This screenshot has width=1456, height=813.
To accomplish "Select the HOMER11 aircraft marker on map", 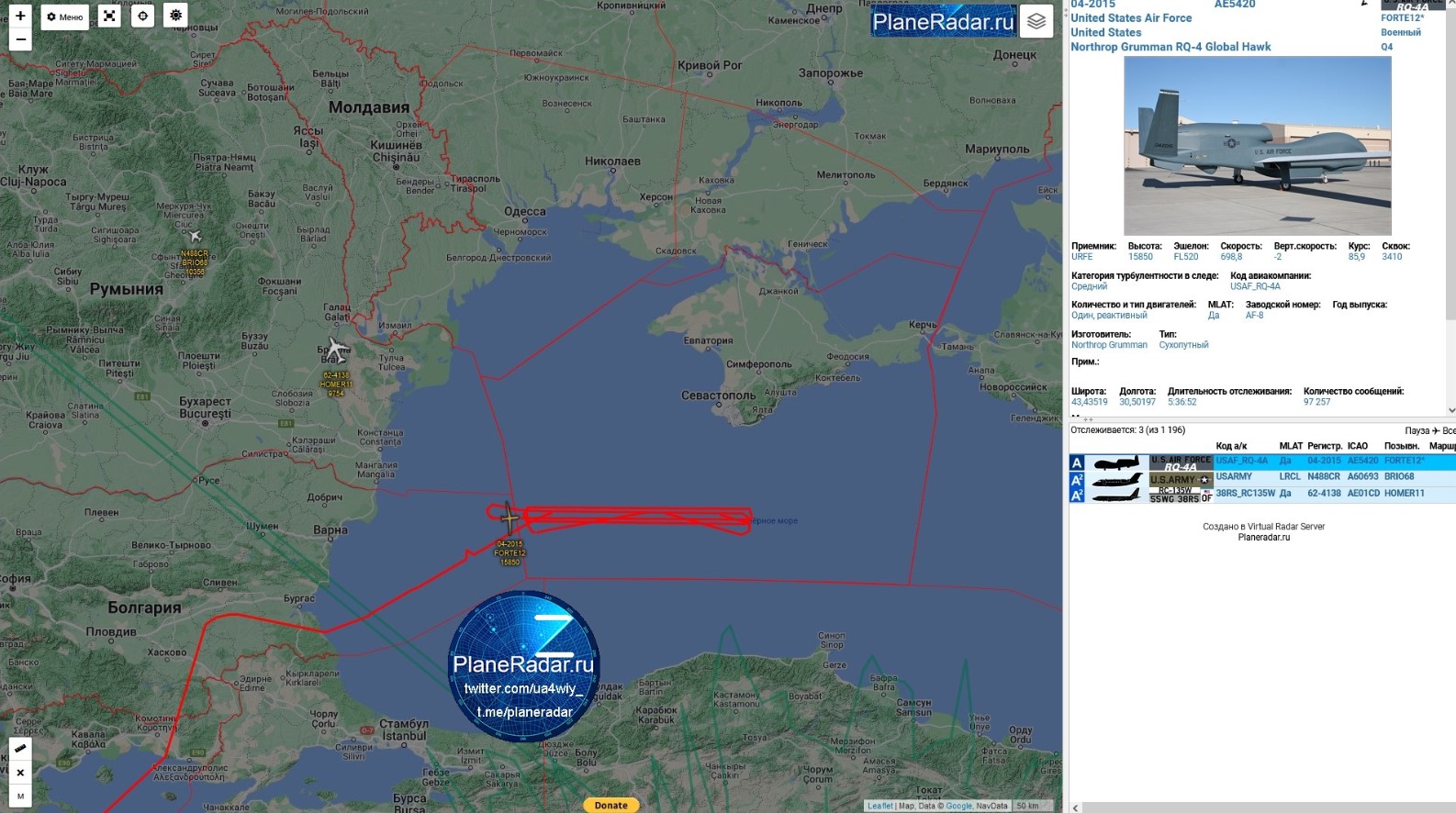I will pyautogui.click(x=337, y=350).
